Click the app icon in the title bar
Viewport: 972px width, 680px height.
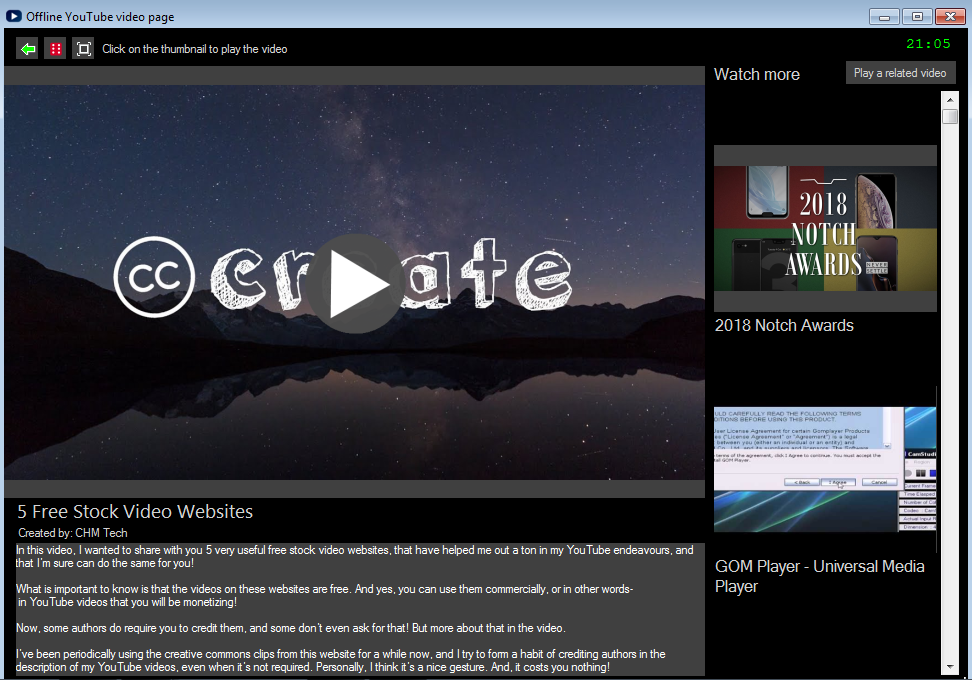pyautogui.click(x=13, y=16)
